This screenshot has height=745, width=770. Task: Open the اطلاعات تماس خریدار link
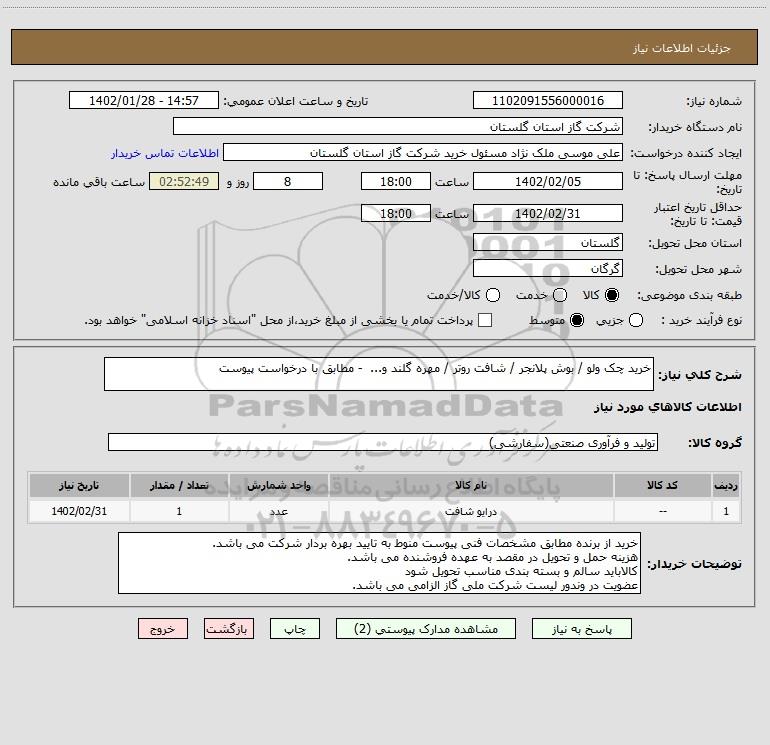click(x=165, y=153)
